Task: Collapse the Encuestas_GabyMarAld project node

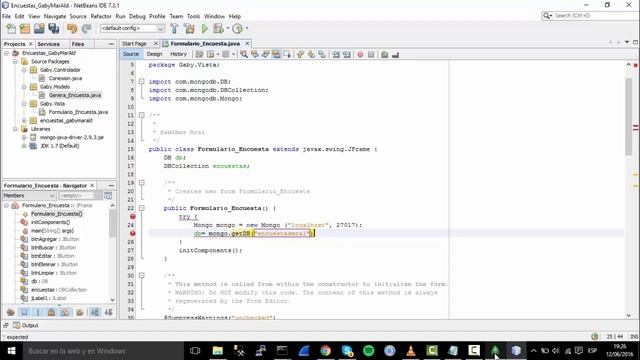Action: 7,53
